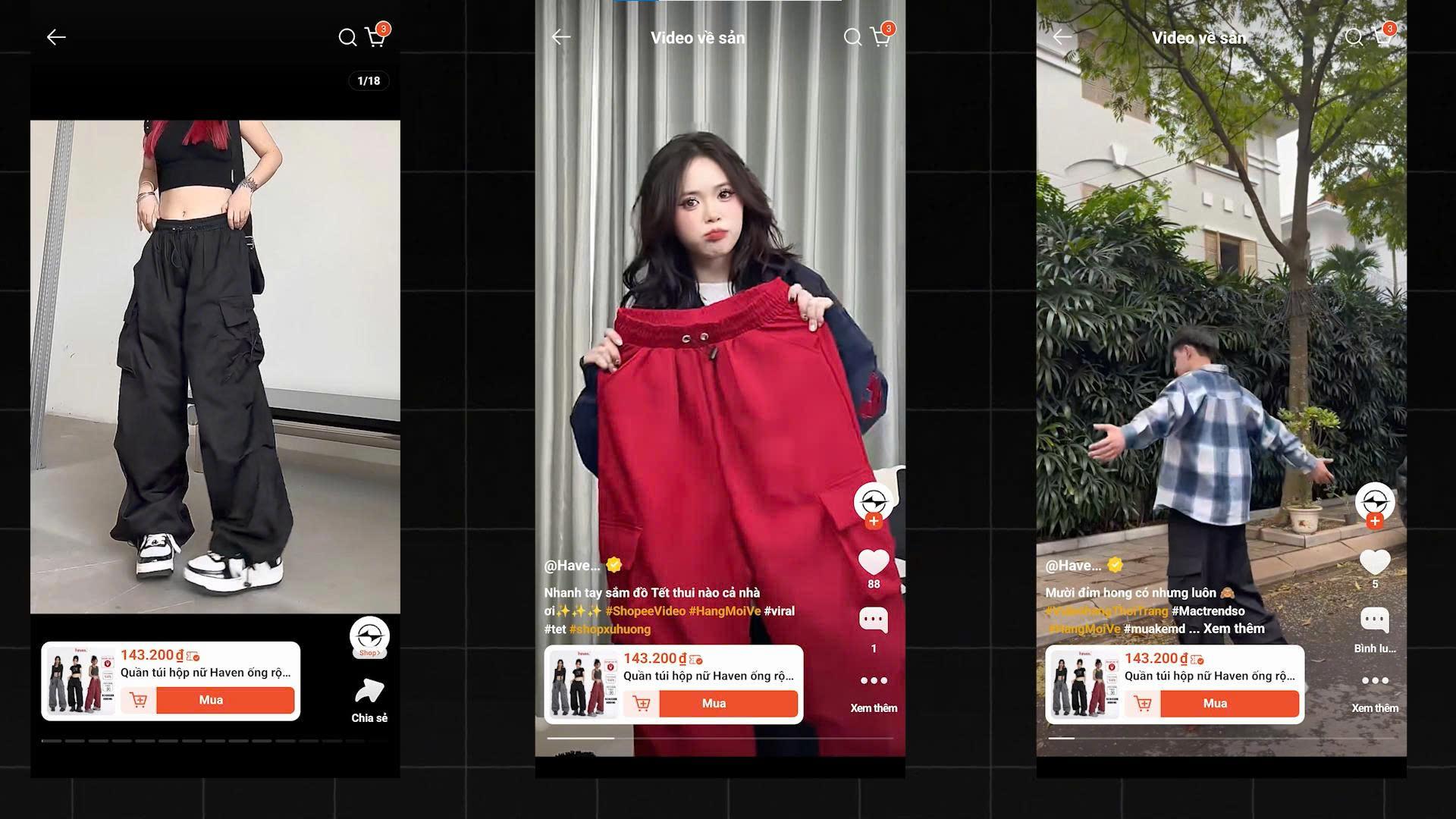The height and width of the screenshot is (819, 1456).
Task: Open comments on the red pants video
Action: point(874,620)
